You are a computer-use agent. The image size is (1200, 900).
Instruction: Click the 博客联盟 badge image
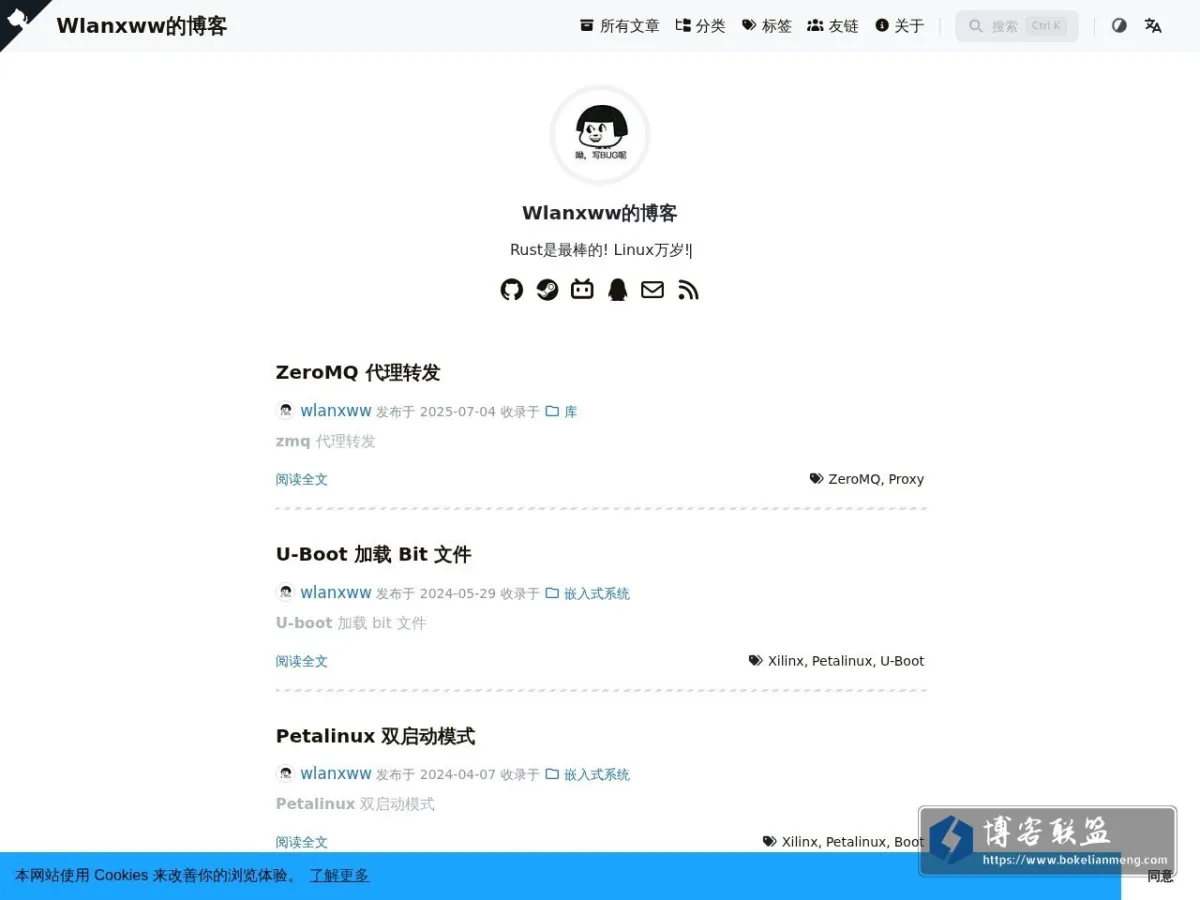1047,841
